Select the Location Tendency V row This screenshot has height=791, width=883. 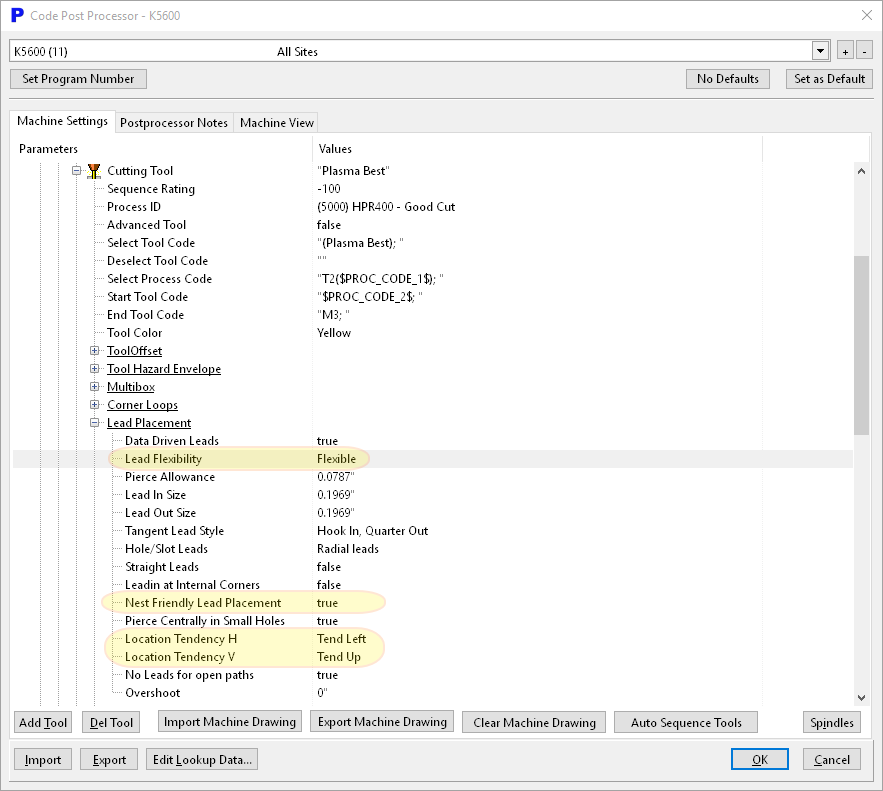432,657
